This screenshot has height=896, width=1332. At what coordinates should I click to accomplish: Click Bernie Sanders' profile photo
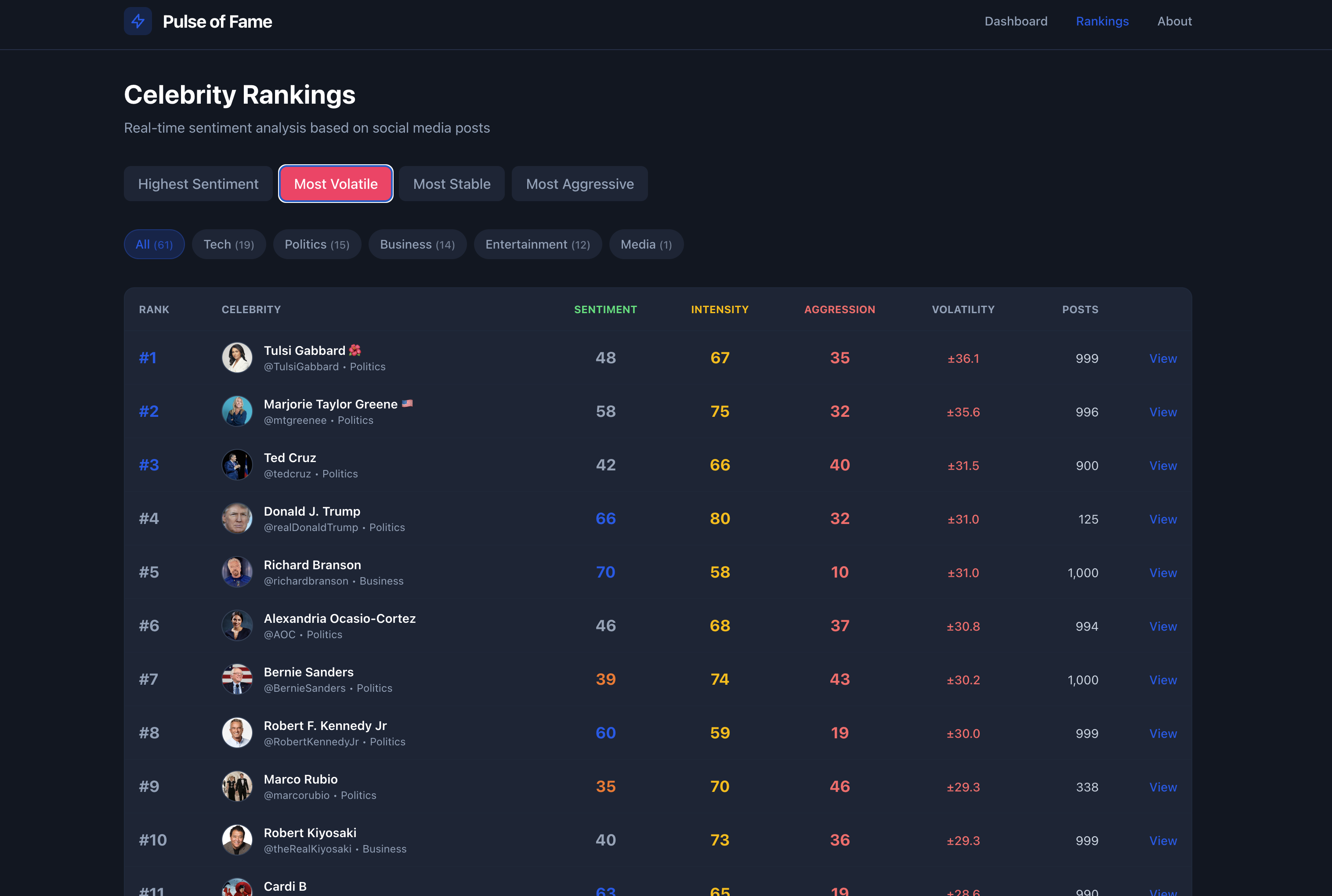click(x=237, y=679)
